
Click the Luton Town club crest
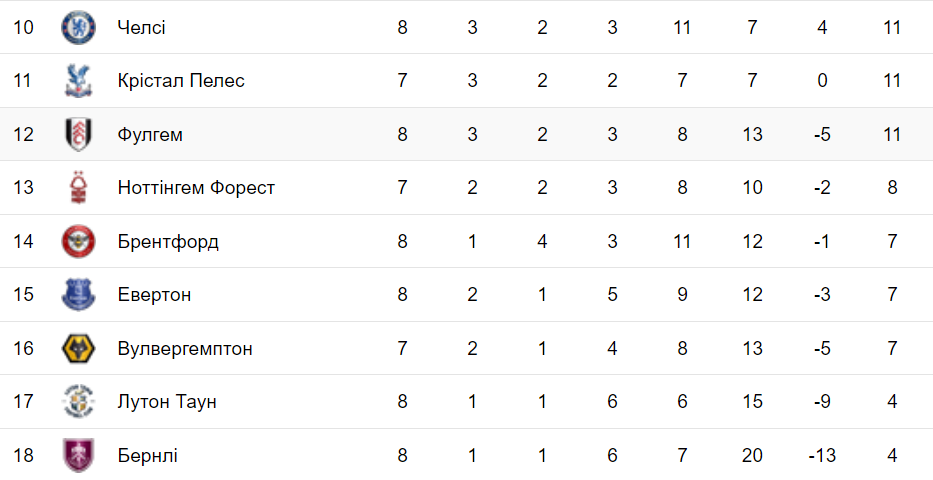click(x=77, y=402)
